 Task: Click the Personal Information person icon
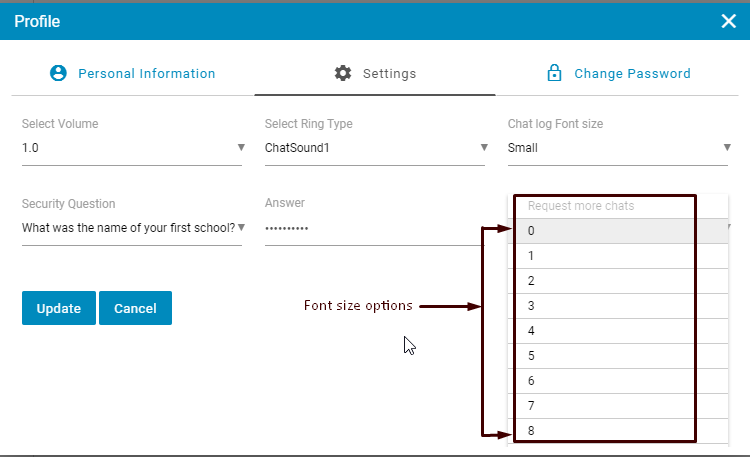click(x=58, y=73)
